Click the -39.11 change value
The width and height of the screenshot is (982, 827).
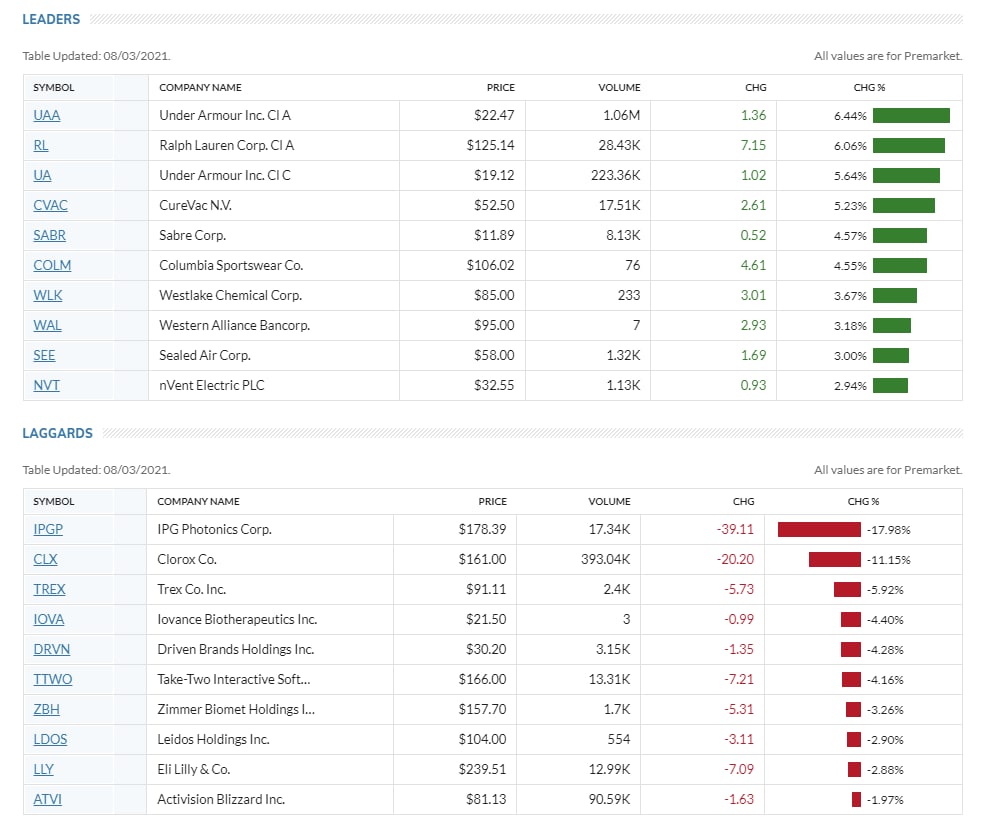coord(735,530)
